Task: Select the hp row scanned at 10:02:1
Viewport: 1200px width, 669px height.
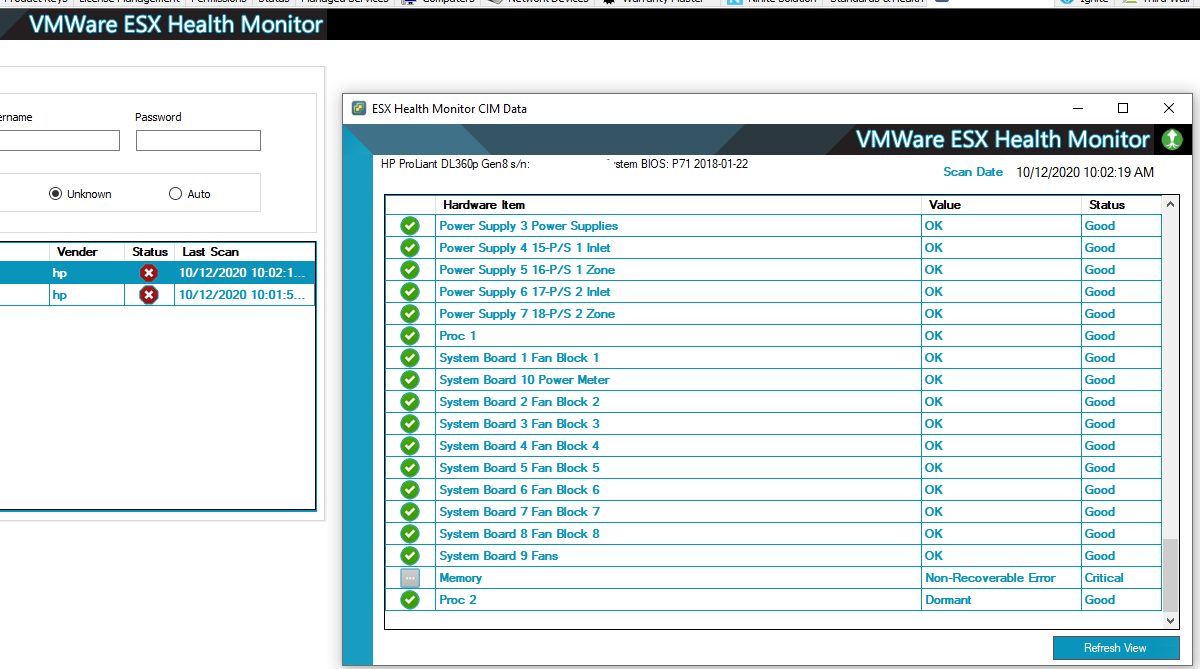Action: (x=157, y=273)
